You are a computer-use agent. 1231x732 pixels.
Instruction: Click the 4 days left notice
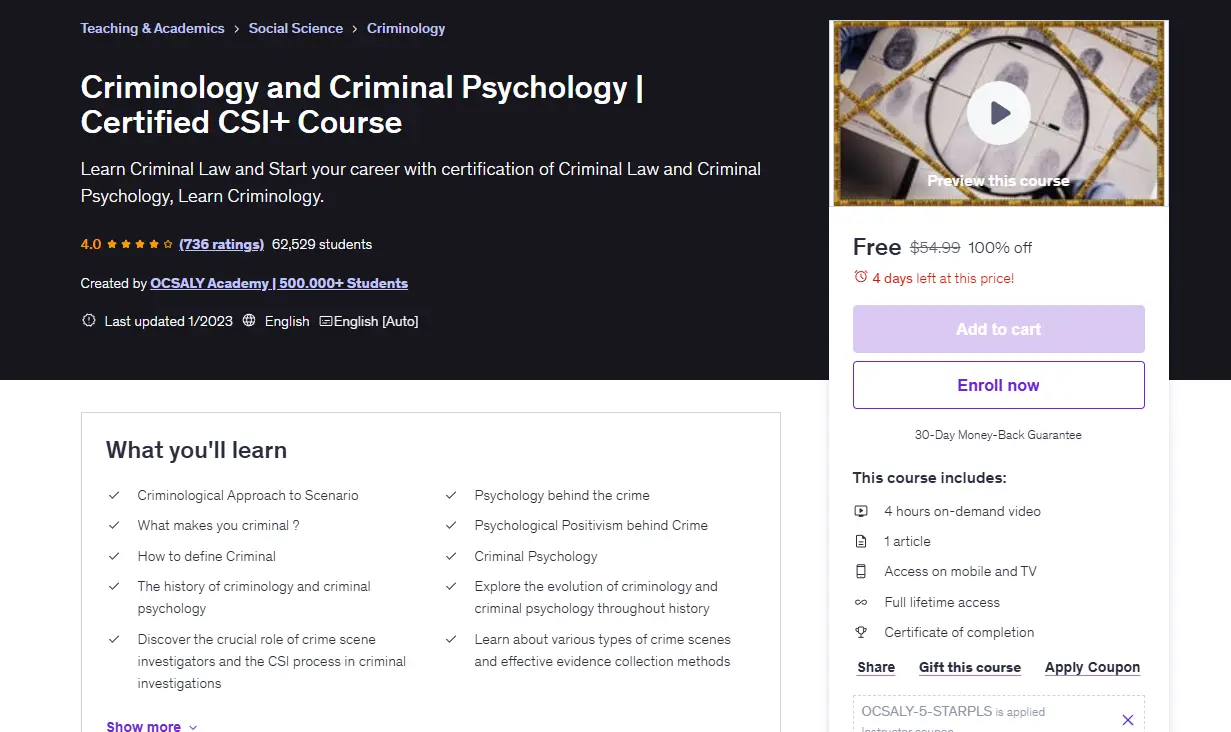pos(943,278)
